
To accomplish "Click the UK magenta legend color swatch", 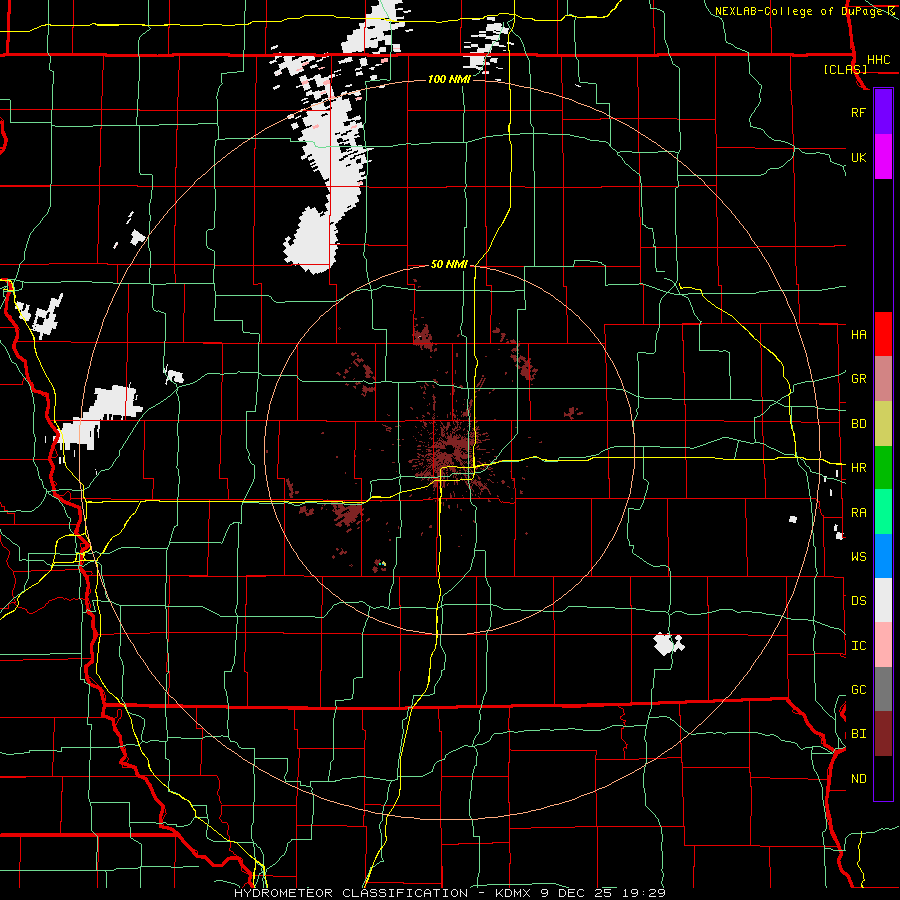I will coord(883,156).
